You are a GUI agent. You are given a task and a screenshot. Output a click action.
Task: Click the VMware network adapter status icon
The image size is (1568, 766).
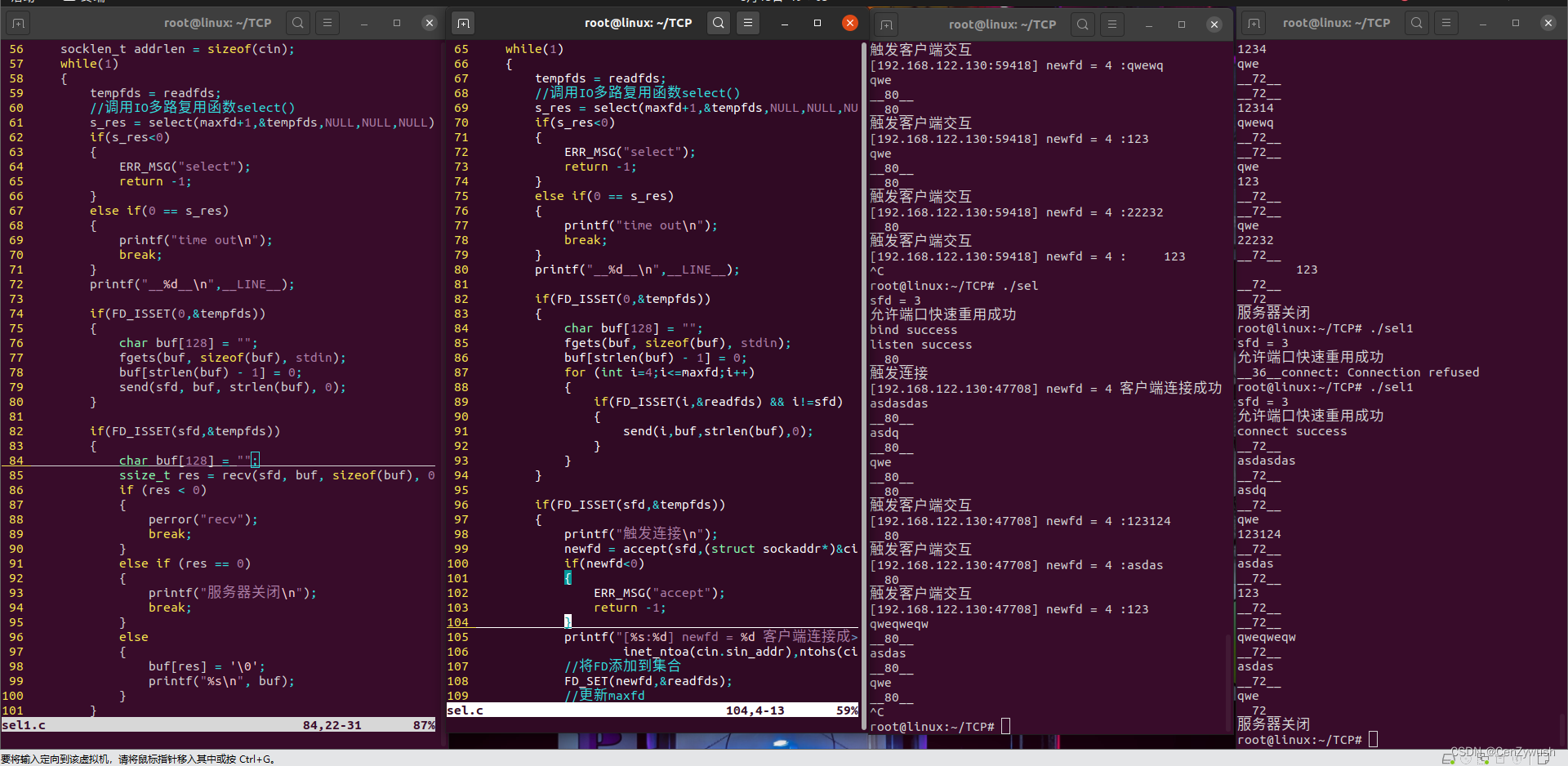(x=1484, y=759)
